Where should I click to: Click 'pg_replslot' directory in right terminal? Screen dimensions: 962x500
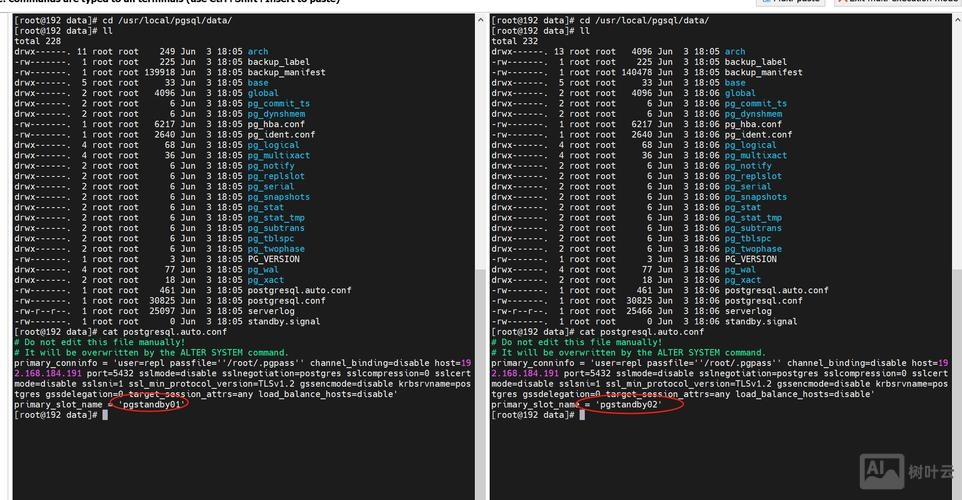(x=755, y=176)
